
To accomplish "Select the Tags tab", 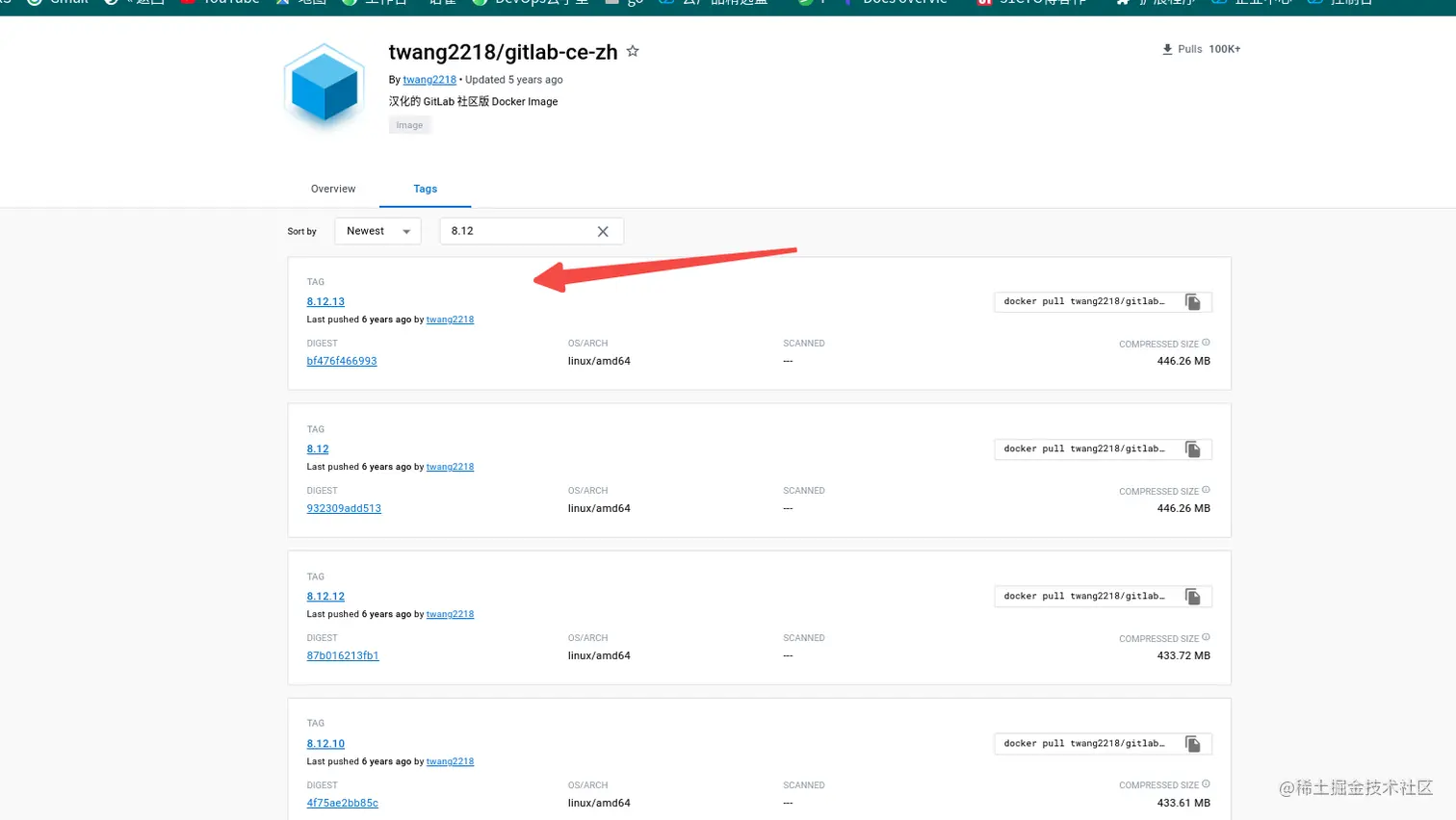I will click(x=426, y=189).
